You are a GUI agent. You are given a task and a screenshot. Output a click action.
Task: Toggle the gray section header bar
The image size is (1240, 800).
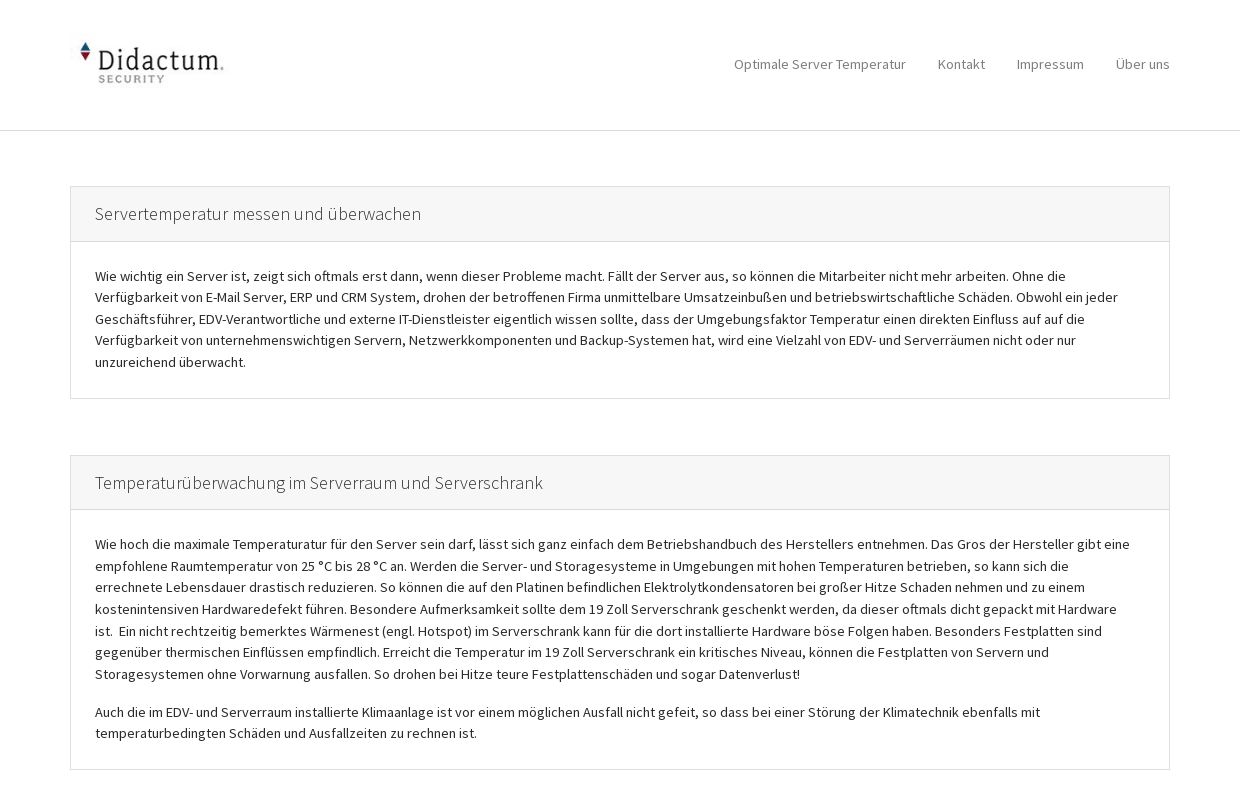(x=619, y=214)
